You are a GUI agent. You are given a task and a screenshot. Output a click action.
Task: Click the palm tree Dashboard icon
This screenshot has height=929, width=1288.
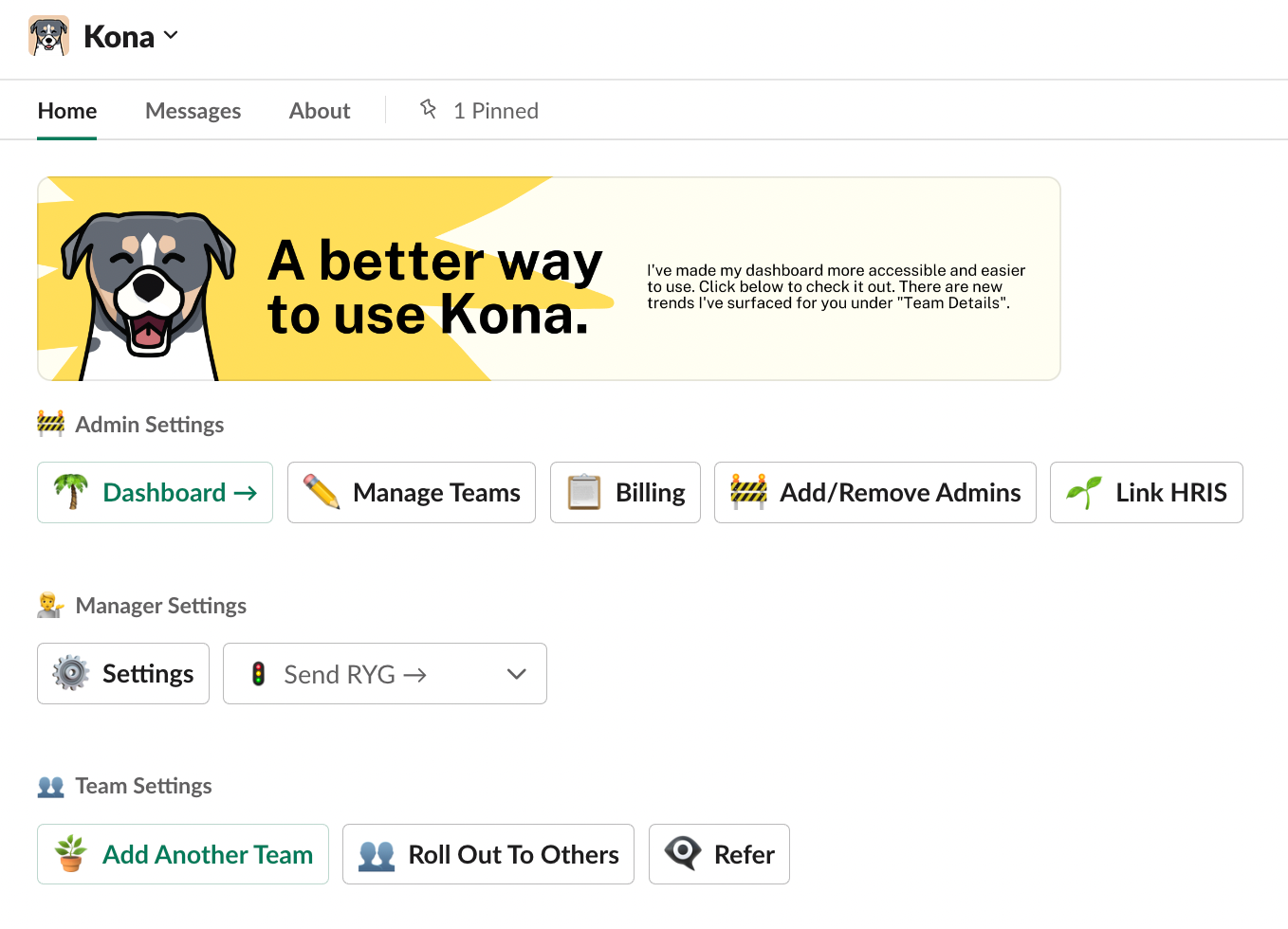[71, 492]
